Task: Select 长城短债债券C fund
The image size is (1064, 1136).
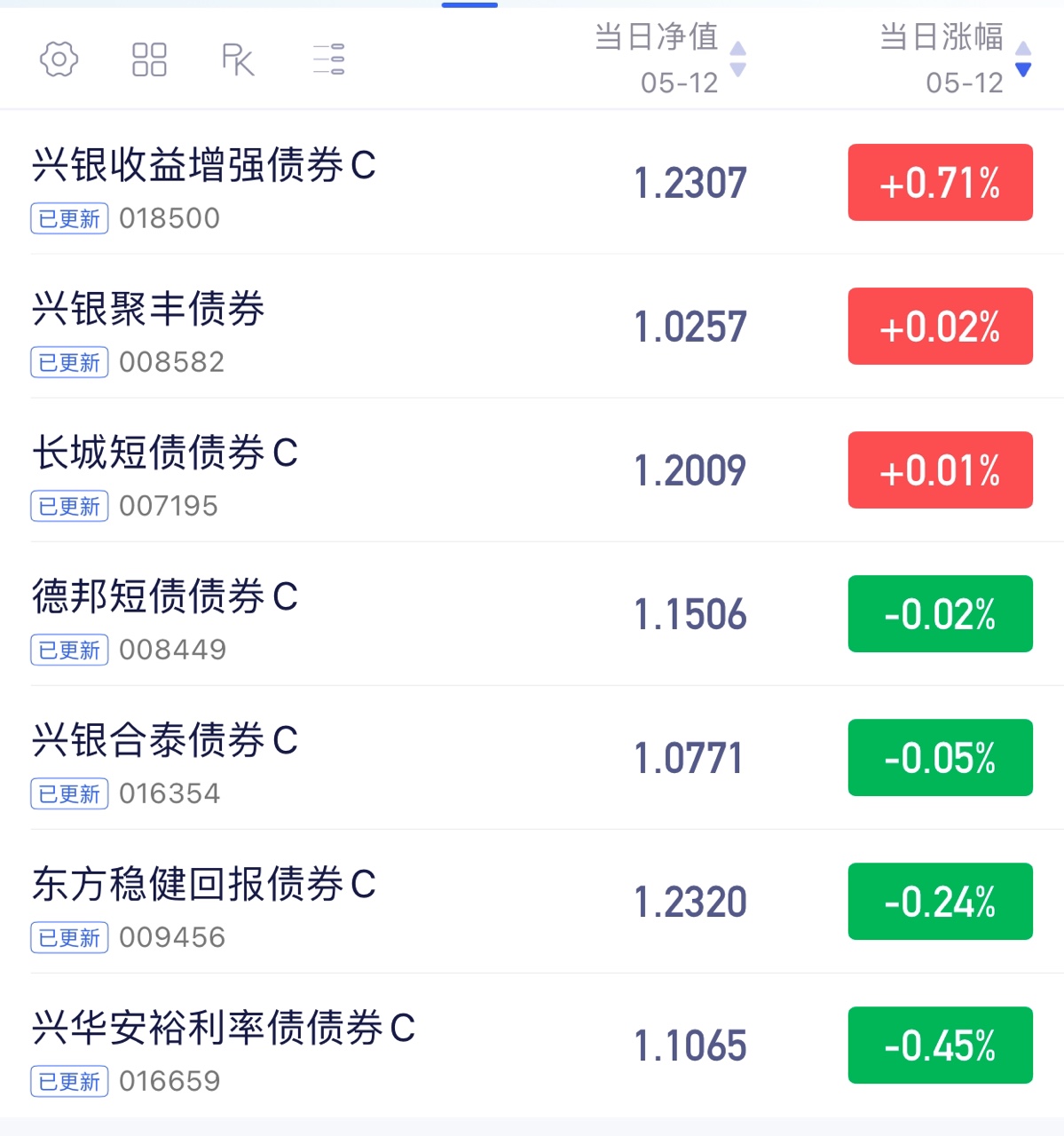Action: (532, 470)
